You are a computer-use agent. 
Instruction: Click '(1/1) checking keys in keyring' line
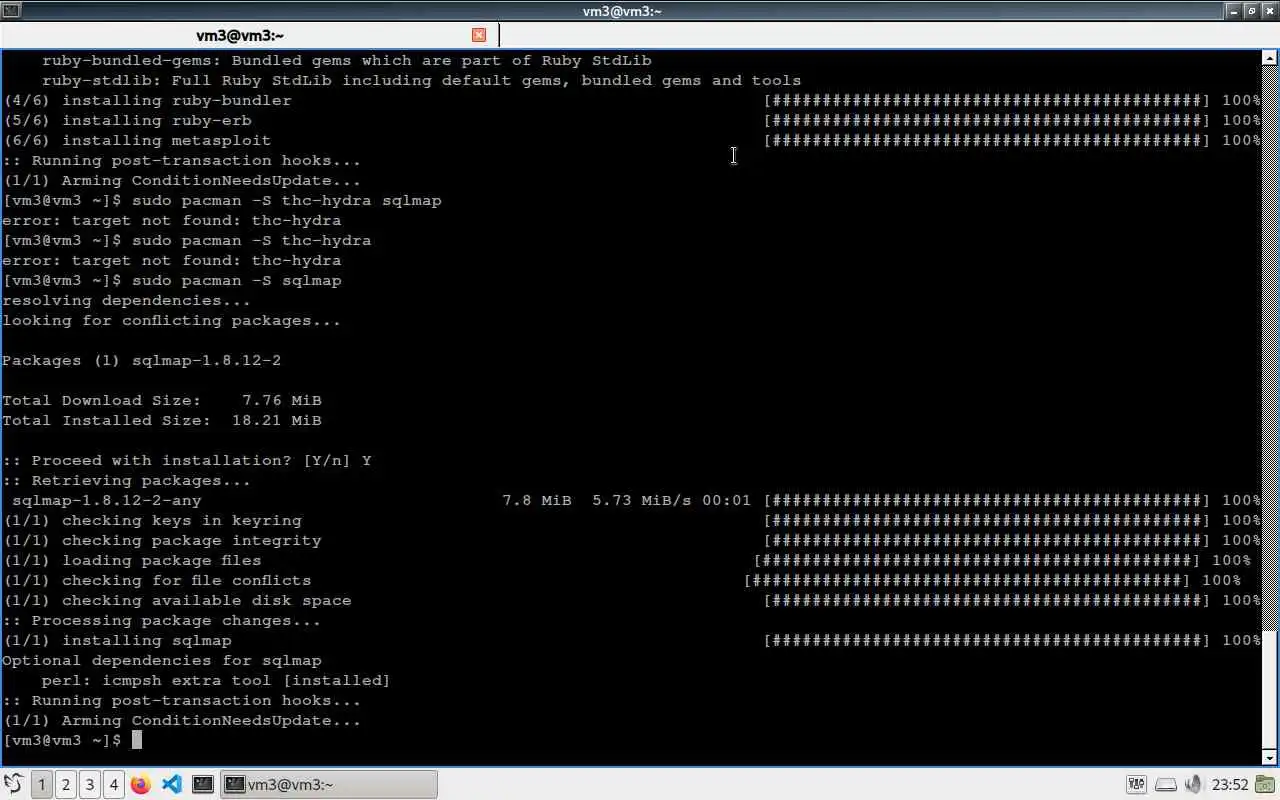[x=152, y=520]
